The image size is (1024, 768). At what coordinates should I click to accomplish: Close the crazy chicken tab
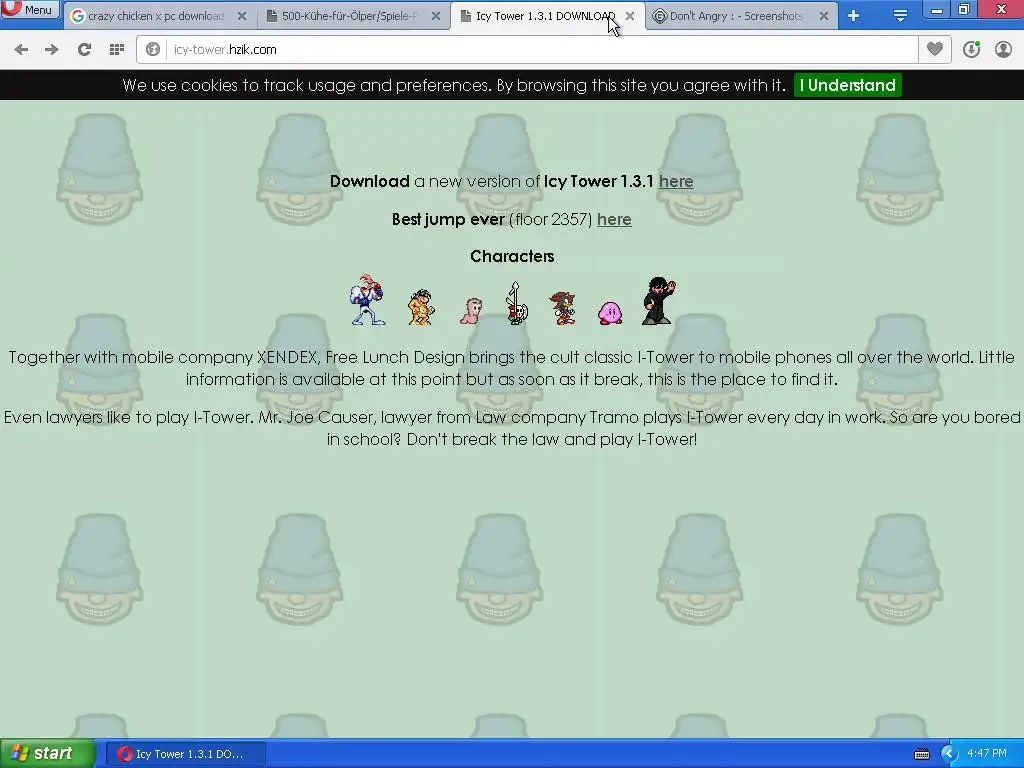coord(242,16)
